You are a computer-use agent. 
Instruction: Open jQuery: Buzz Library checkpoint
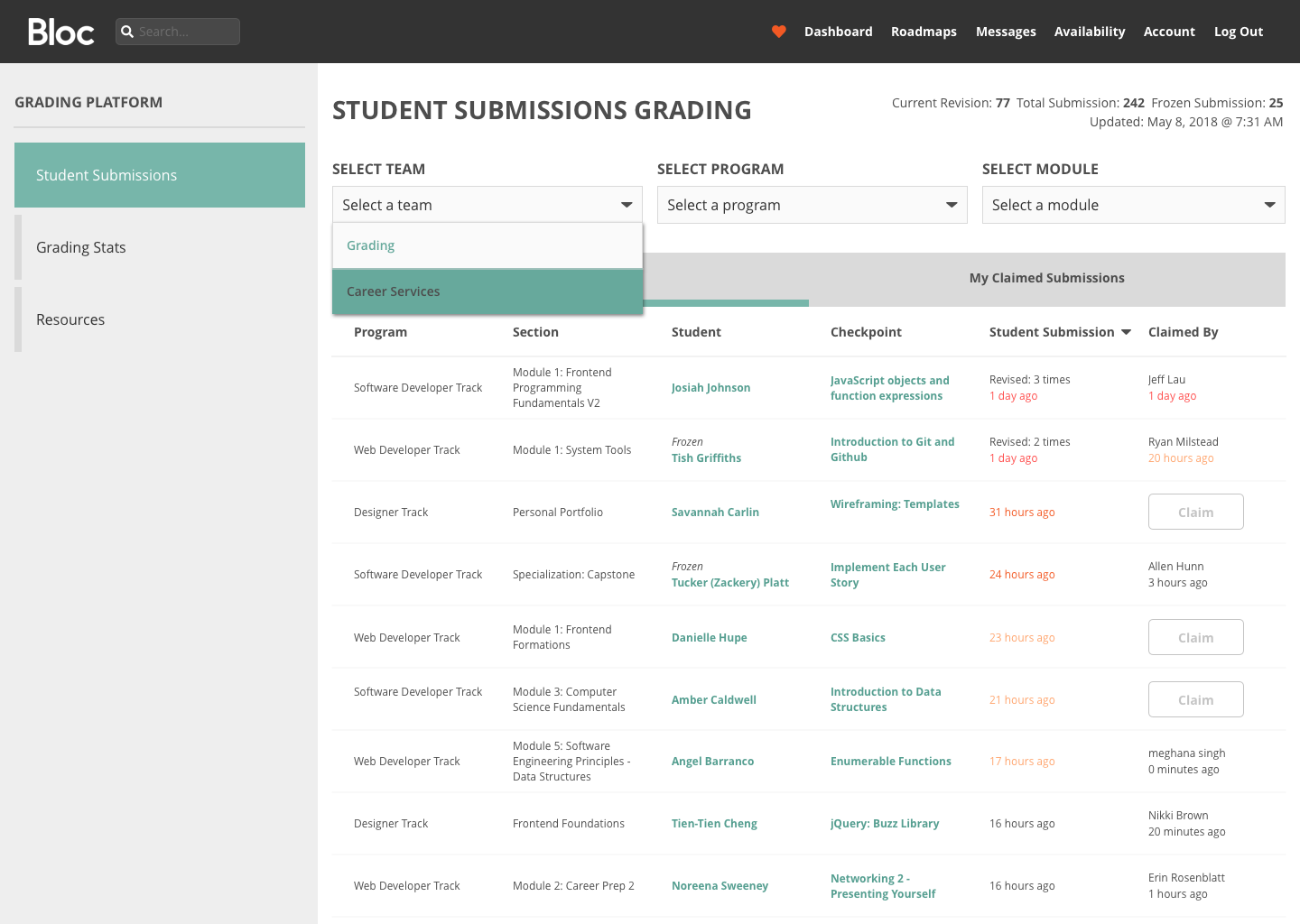pyautogui.click(x=885, y=824)
